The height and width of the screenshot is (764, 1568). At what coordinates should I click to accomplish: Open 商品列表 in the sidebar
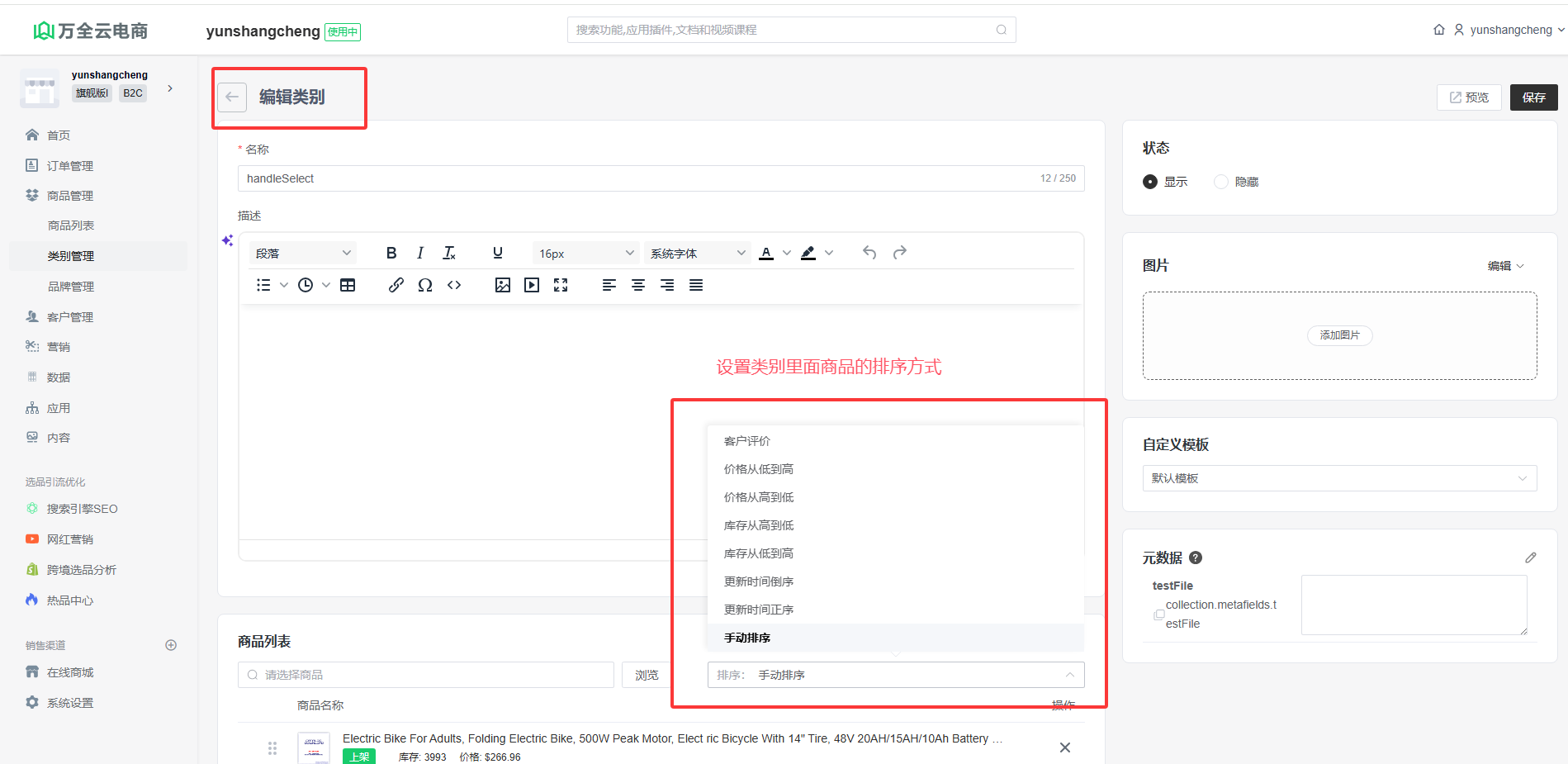[71, 225]
